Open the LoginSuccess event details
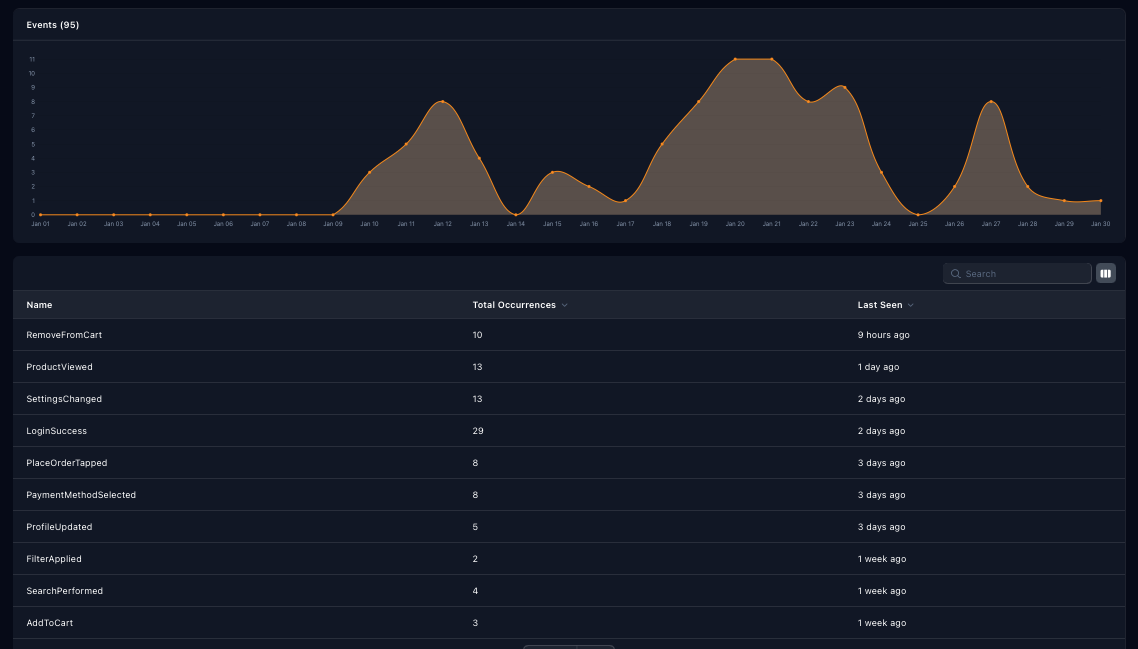The image size is (1138, 649). click(55, 431)
